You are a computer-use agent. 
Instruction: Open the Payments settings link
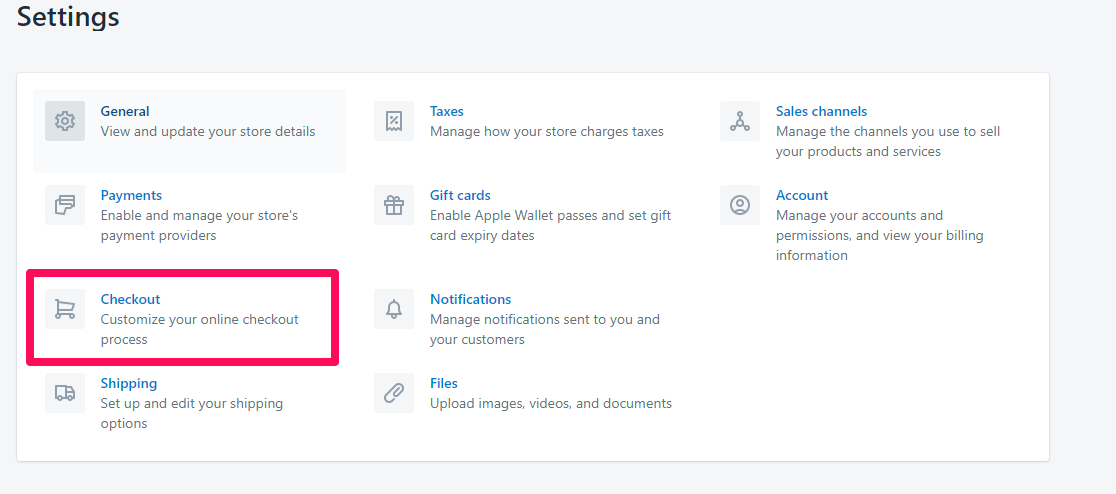click(x=131, y=195)
